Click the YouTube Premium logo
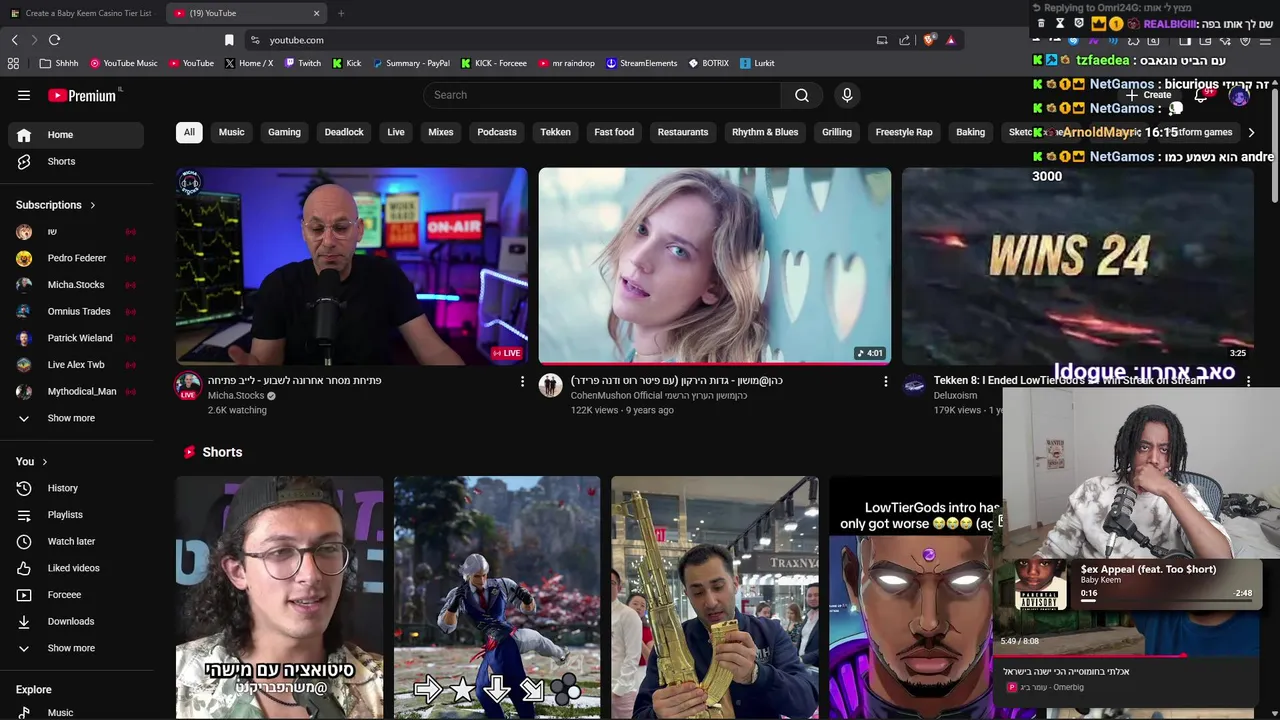The width and height of the screenshot is (1280, 720). (84, 95)
